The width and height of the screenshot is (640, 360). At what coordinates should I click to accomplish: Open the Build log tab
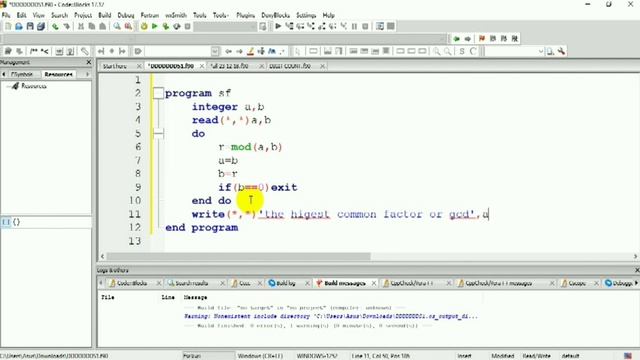tap(286, 283)
